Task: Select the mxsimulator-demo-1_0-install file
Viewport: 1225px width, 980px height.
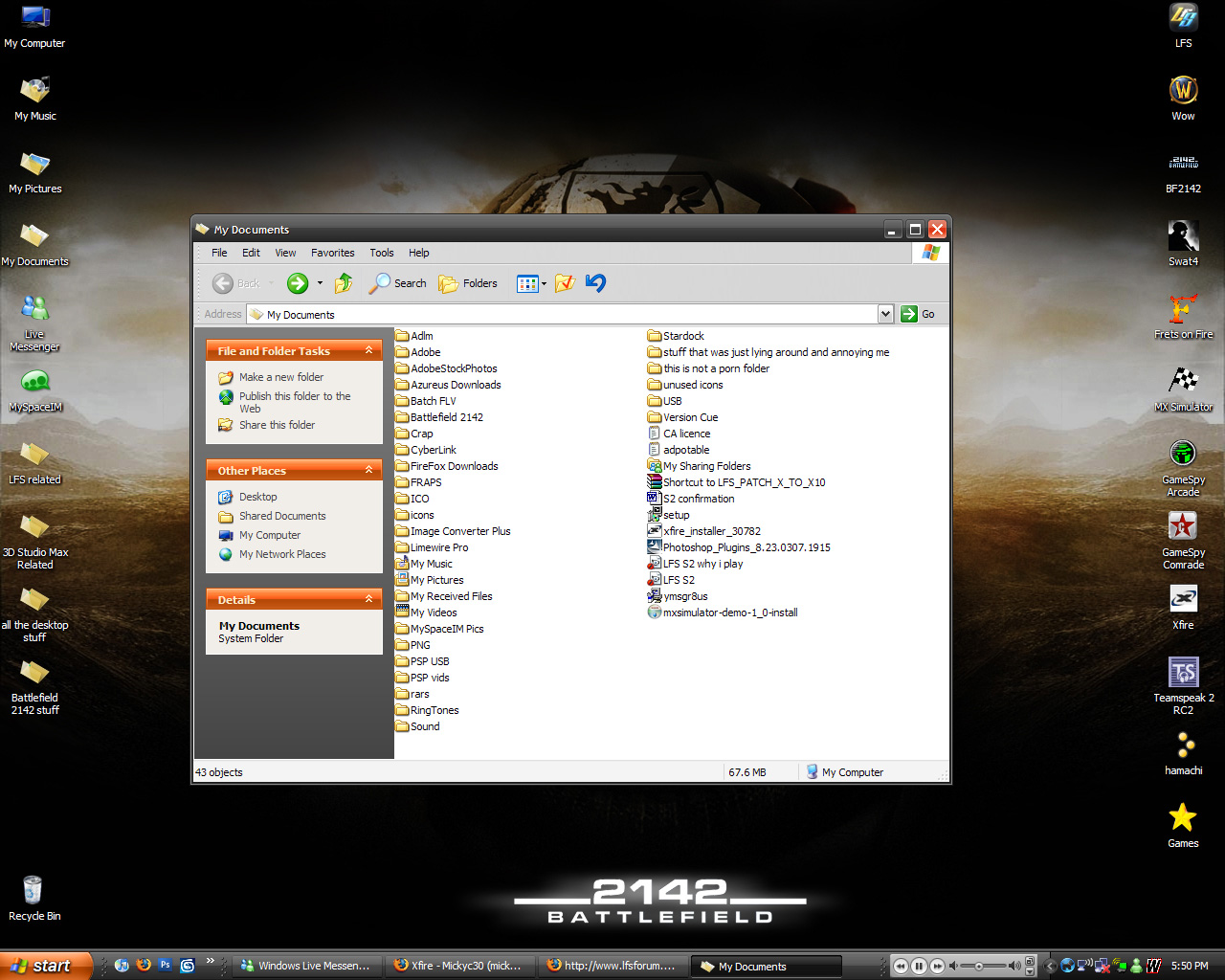Action: pos(723,612)
